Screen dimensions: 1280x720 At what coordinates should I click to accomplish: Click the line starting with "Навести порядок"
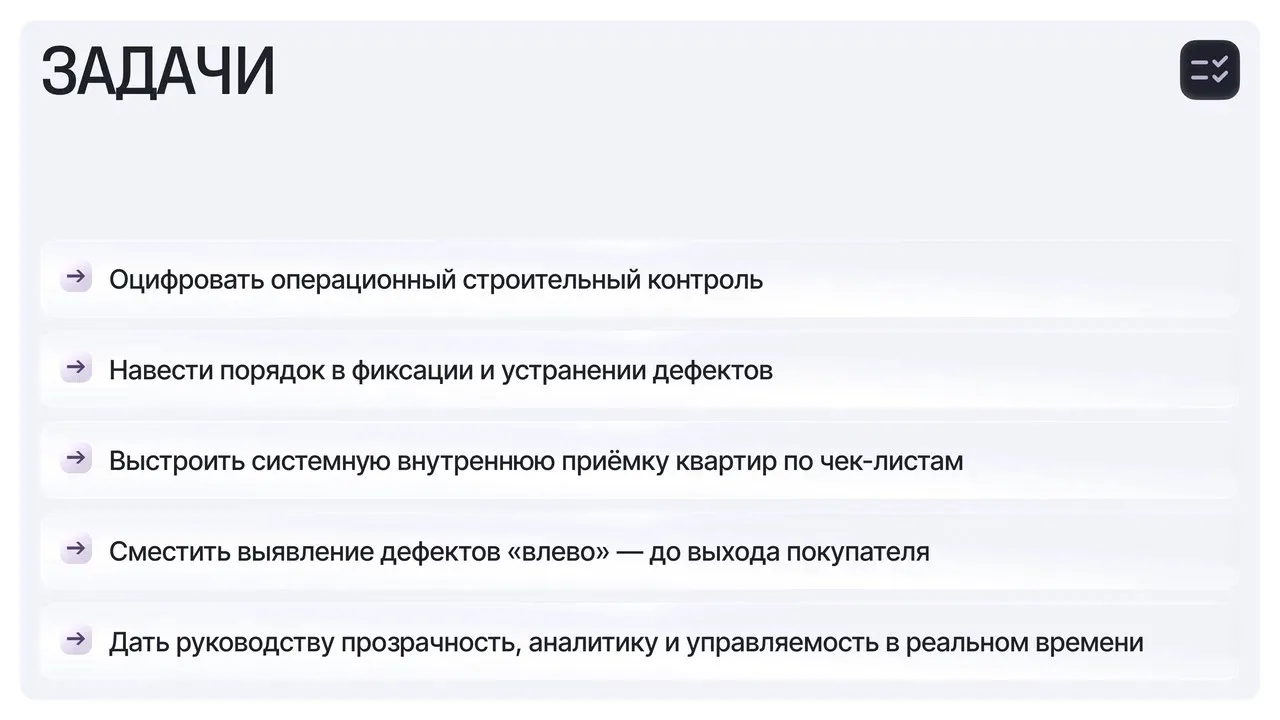(x=440, y=371)
